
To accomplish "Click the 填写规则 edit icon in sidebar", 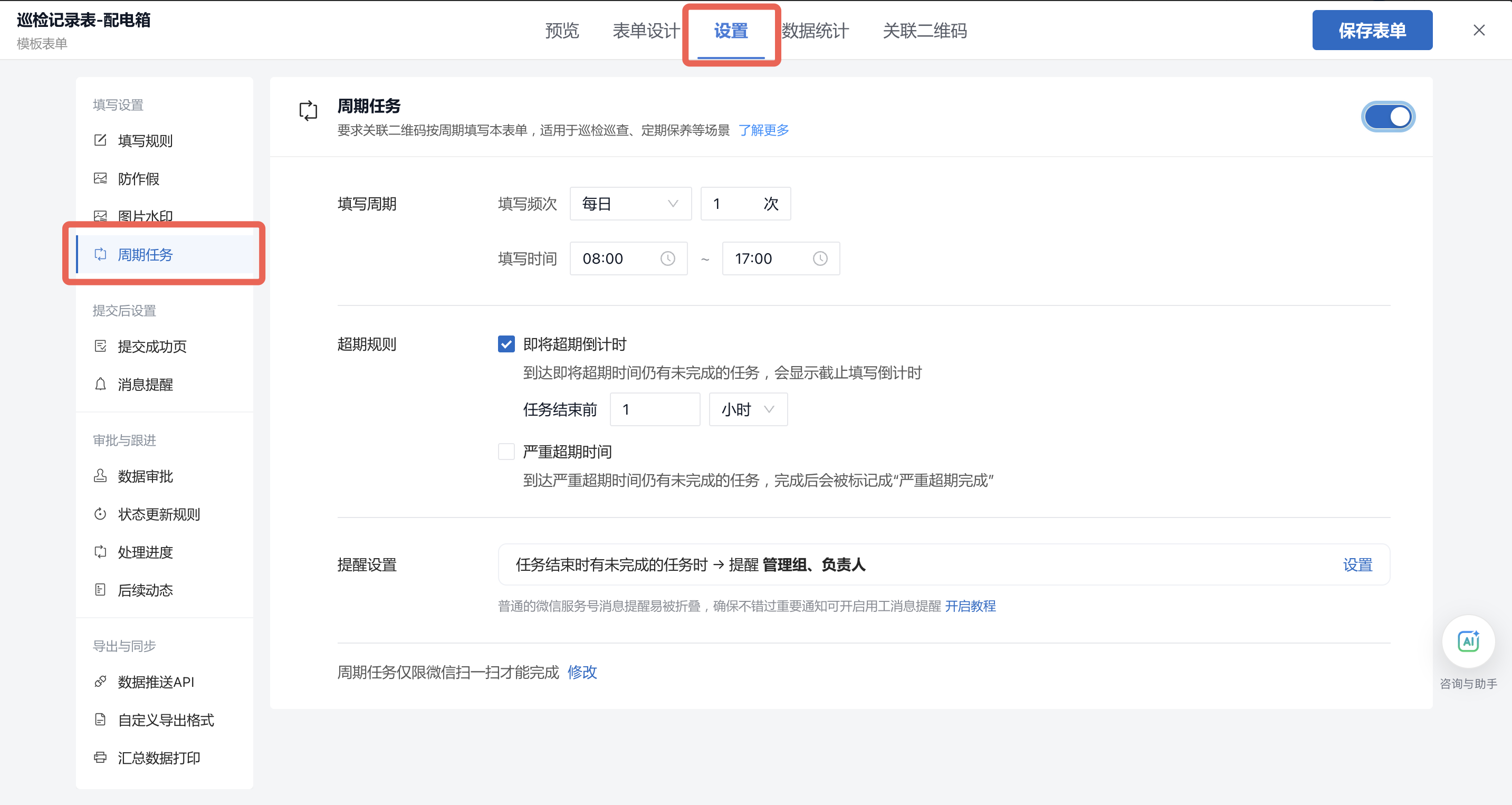I will [x=100, y=140].
